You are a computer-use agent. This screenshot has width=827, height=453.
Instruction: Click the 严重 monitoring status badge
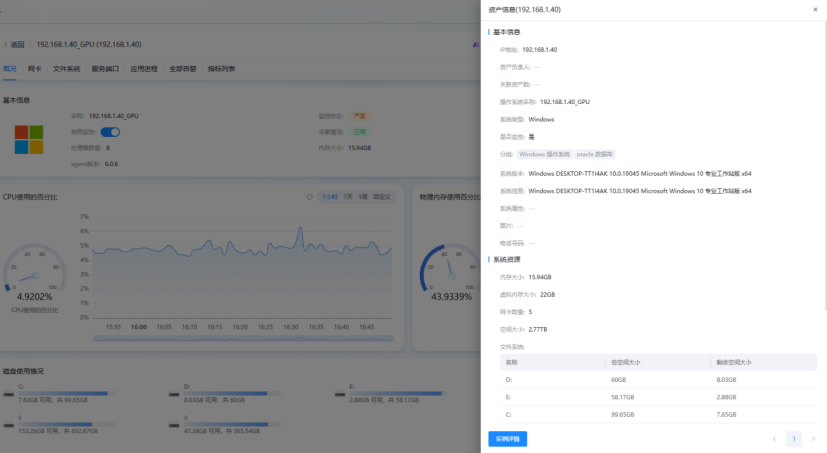coord(360,116)
